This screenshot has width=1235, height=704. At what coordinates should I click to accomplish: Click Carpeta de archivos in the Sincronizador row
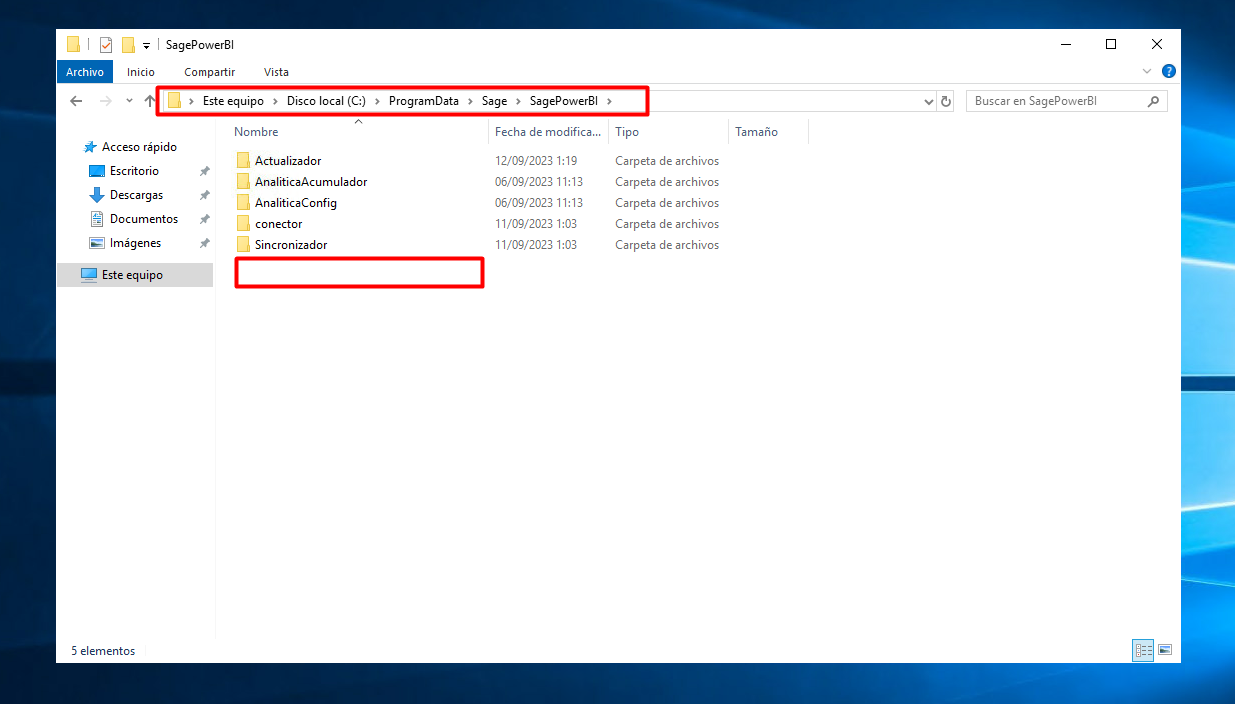point(667,245)
